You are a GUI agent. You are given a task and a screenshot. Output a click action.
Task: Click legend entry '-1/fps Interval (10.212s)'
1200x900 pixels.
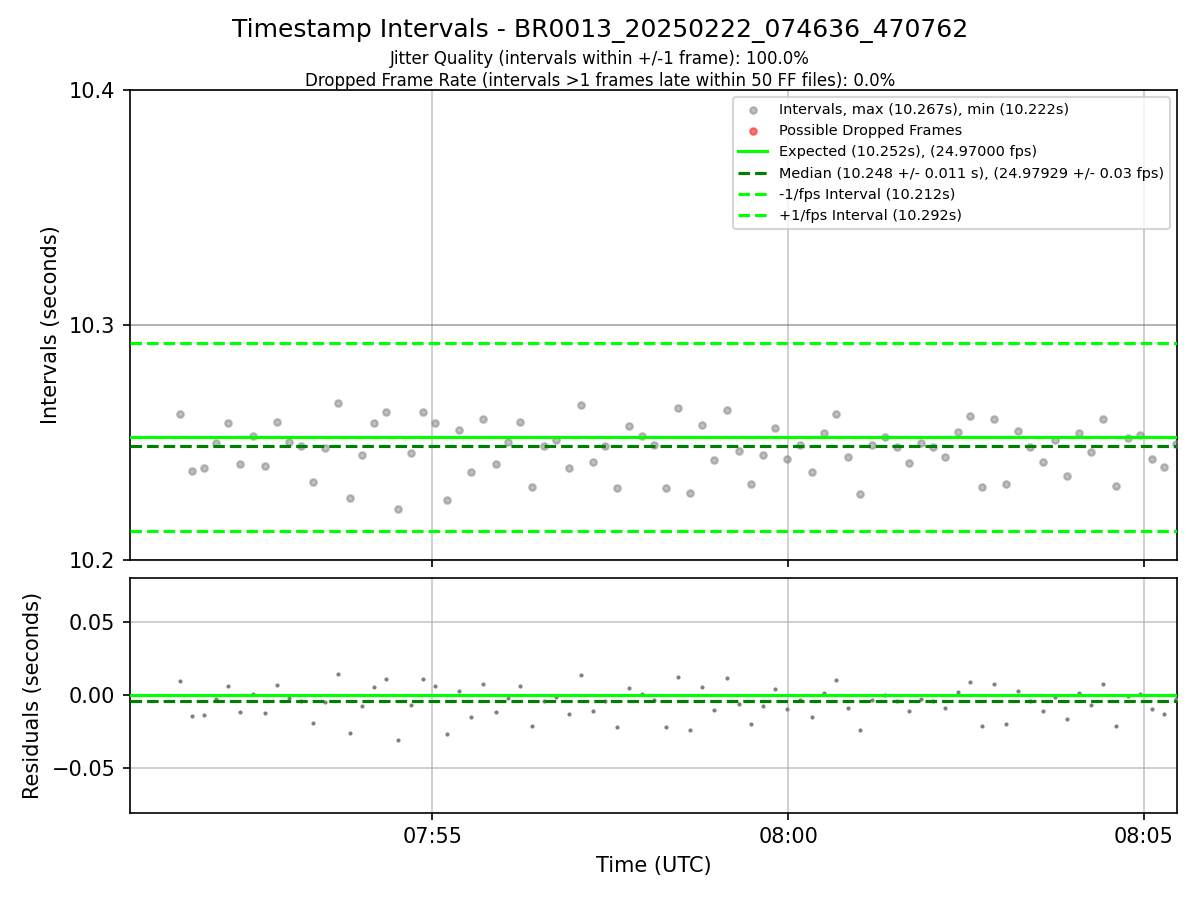[x=867, y=194]
